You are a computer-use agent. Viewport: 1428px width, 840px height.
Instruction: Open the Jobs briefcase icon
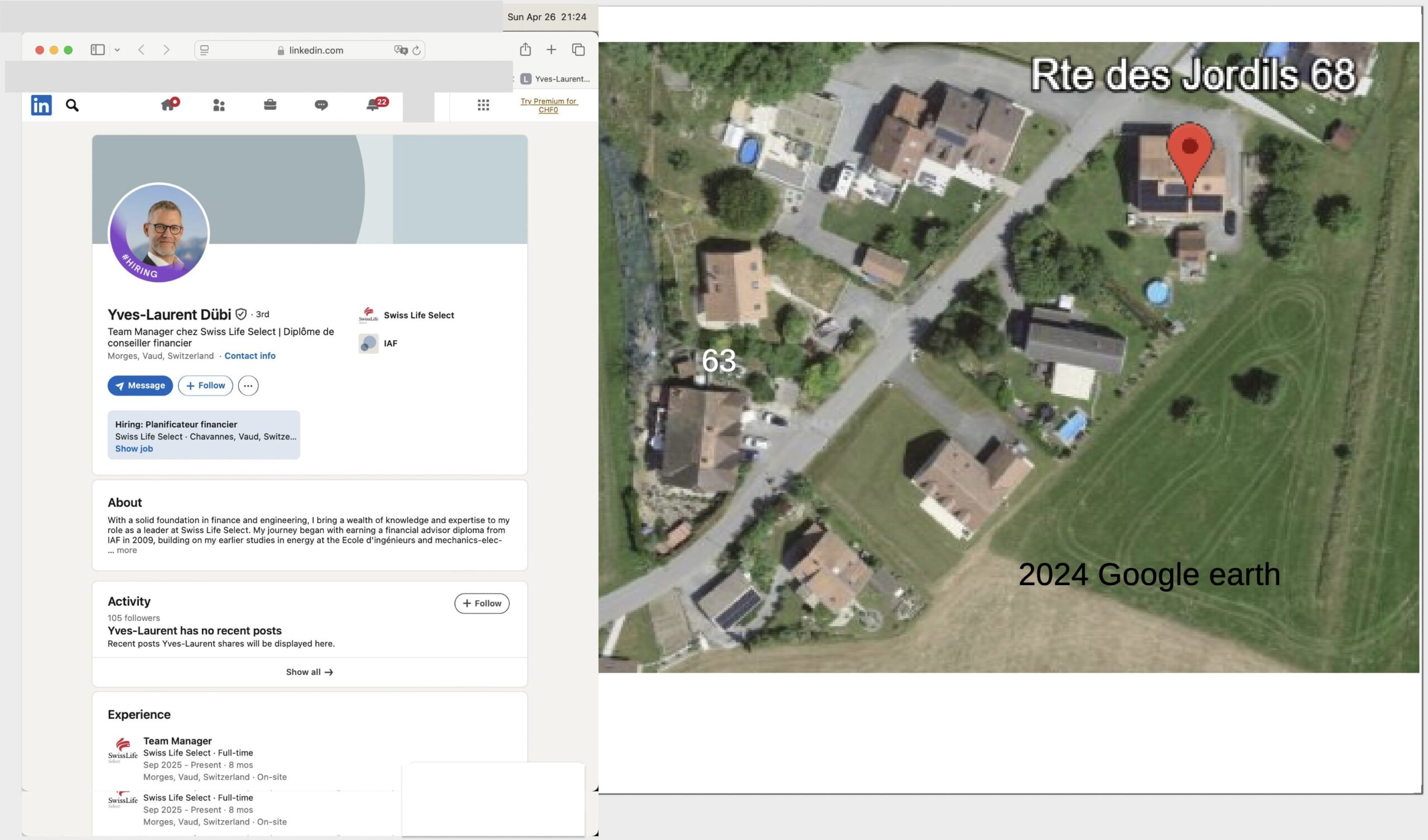[270, 105]
